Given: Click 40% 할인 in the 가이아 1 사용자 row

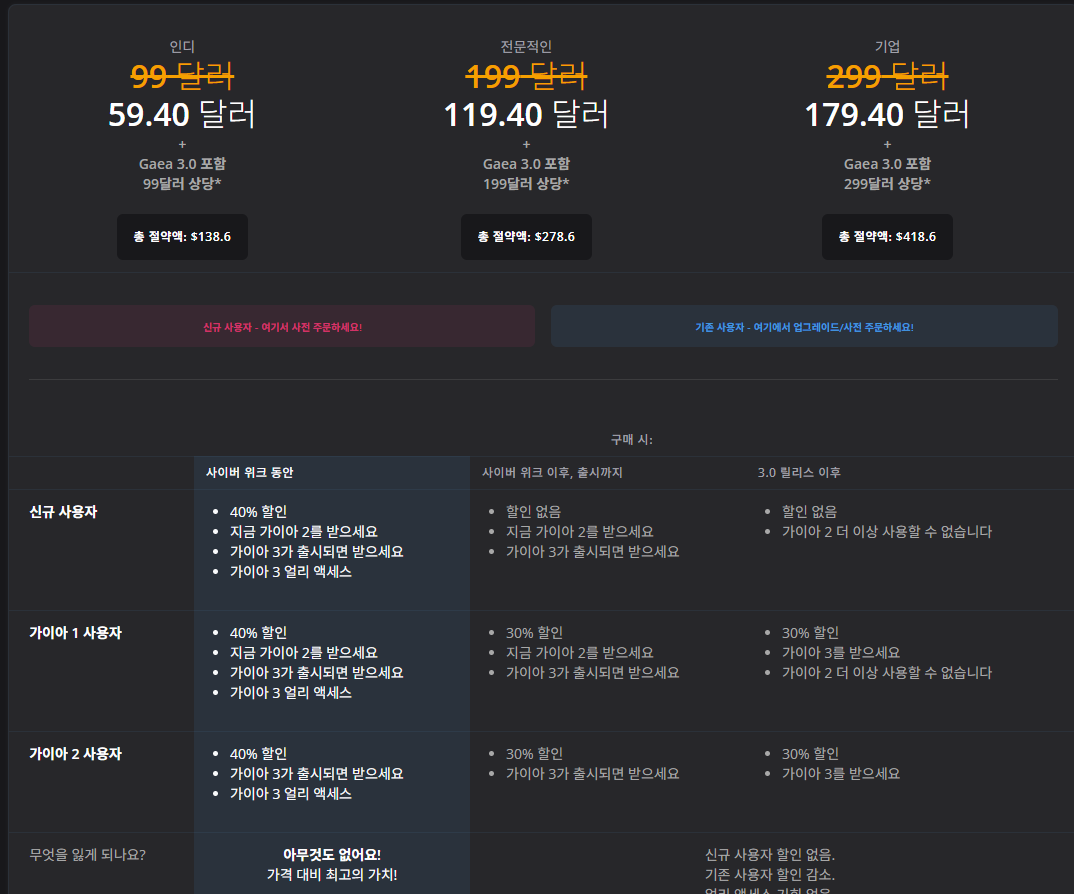Looking at the screenshot, I should tap(258, 632).
